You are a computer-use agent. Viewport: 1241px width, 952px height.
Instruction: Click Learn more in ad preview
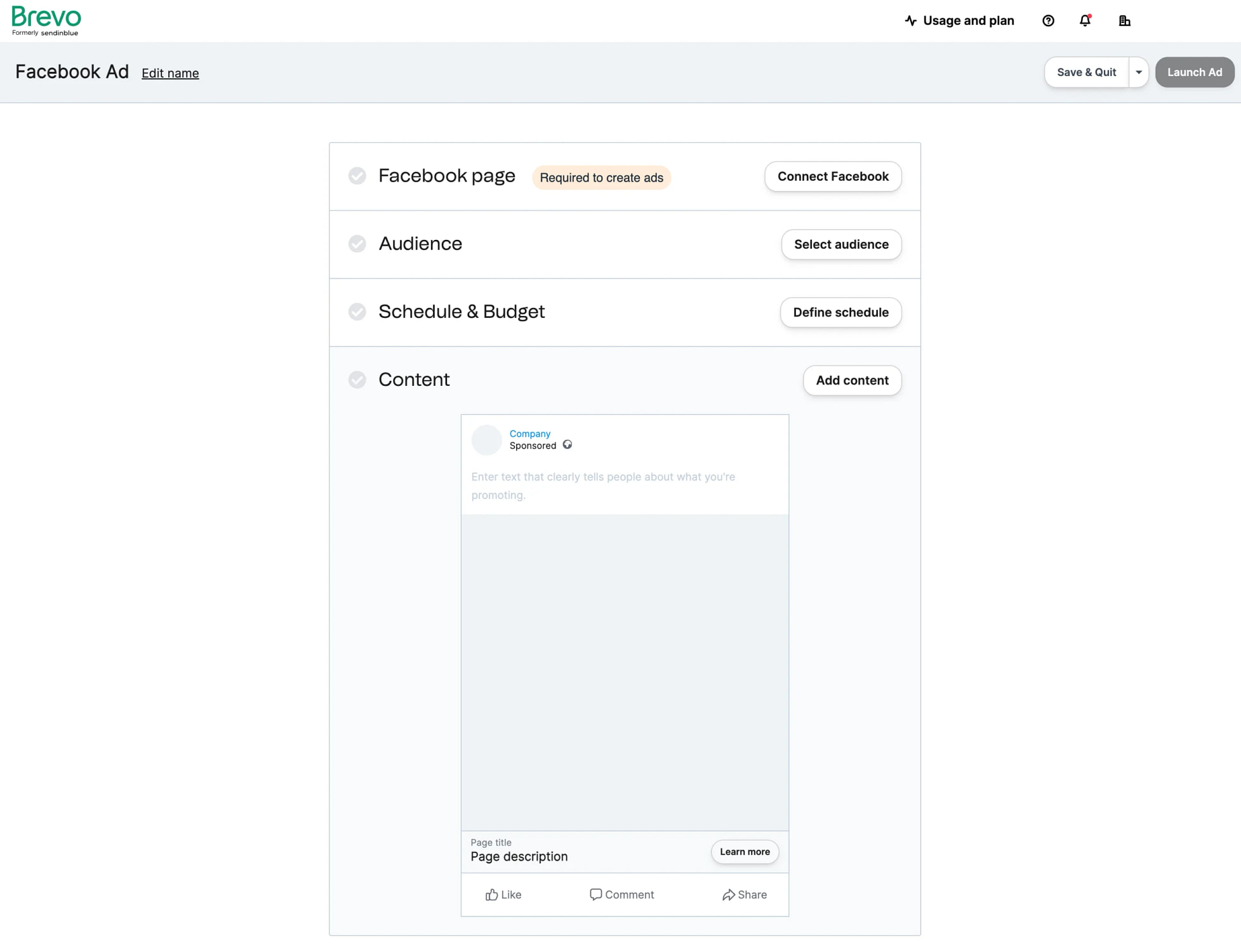coord(745,852)
